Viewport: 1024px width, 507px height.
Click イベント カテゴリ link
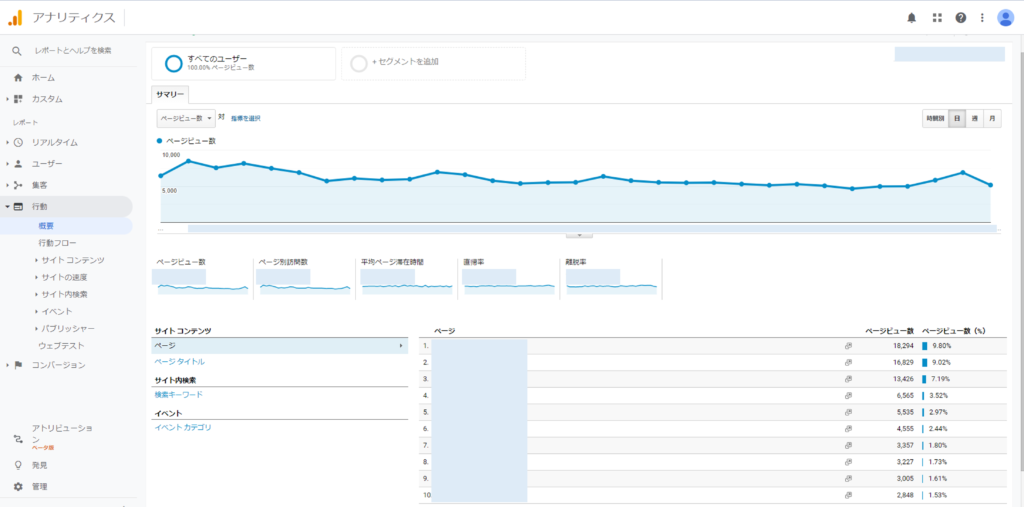[183, 427]
